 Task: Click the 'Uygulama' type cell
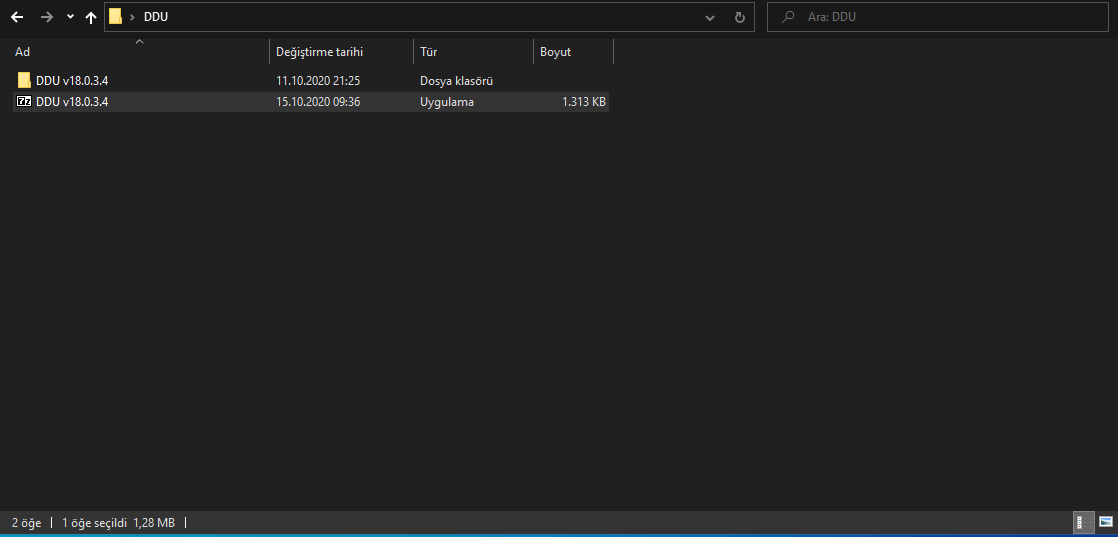(447, 102)
